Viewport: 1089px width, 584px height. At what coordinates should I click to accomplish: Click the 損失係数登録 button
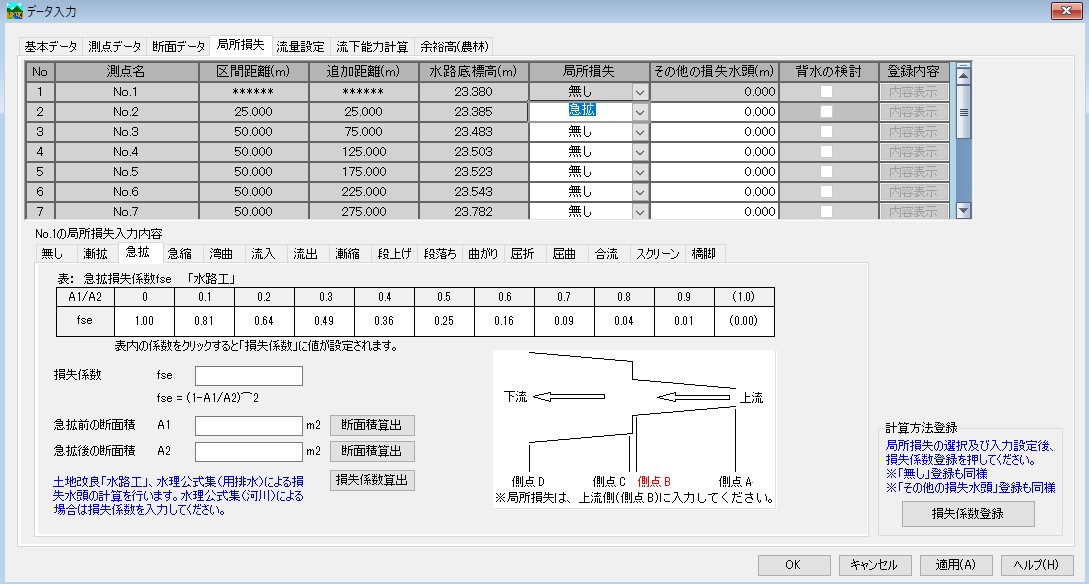pos(968,514)
